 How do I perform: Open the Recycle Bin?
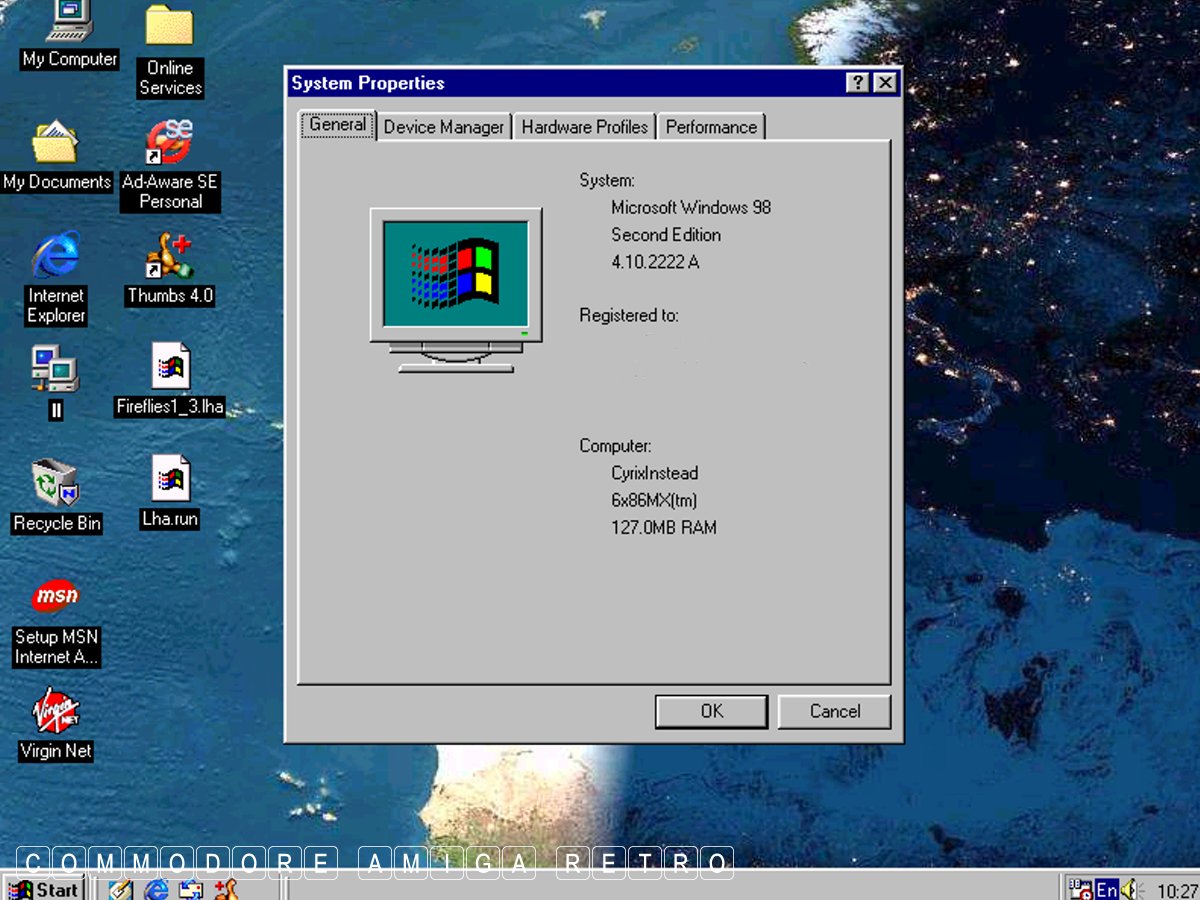(x=56, y=484)
